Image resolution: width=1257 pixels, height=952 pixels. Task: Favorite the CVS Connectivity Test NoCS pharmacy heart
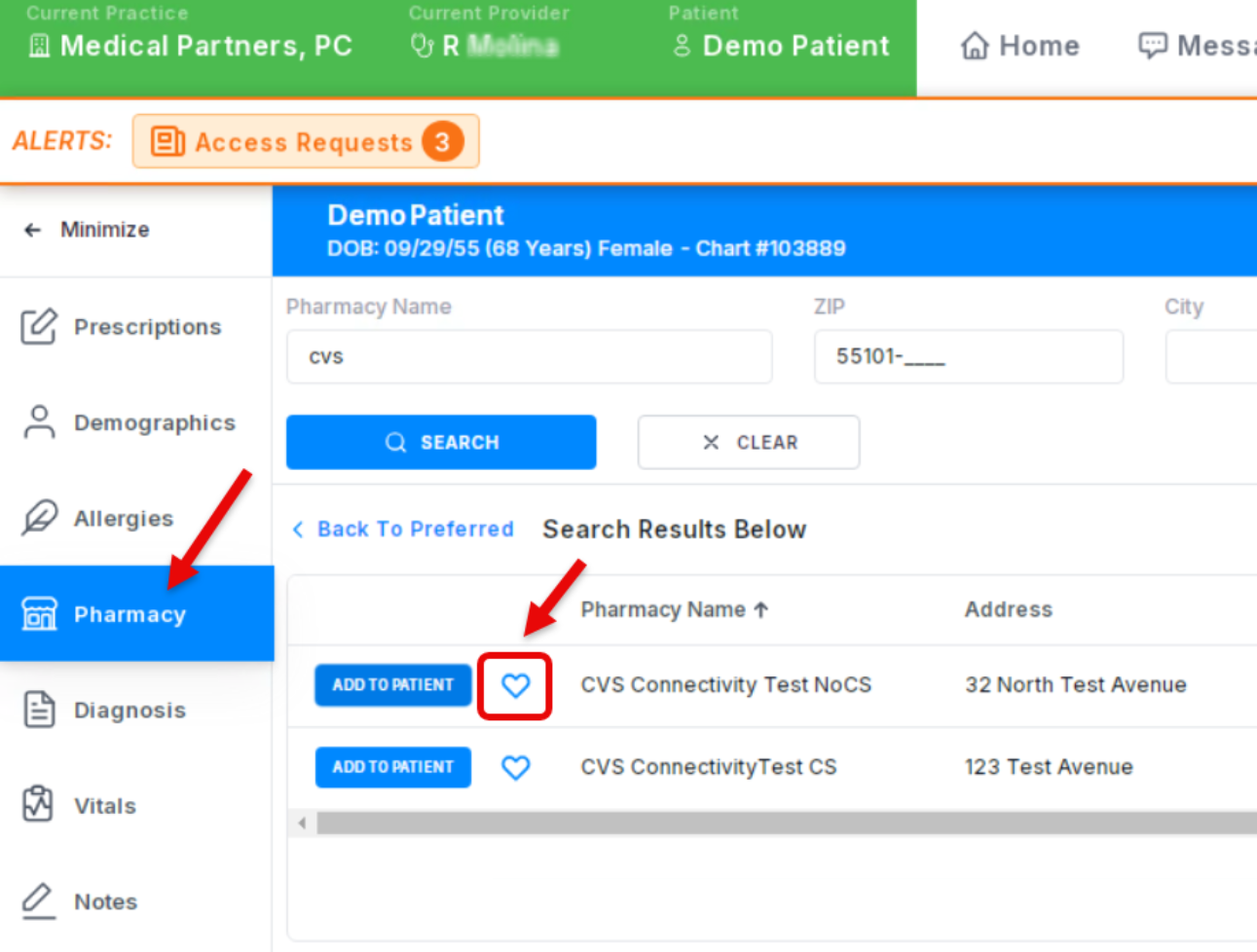pyautogui.click(x=515, y=685)
